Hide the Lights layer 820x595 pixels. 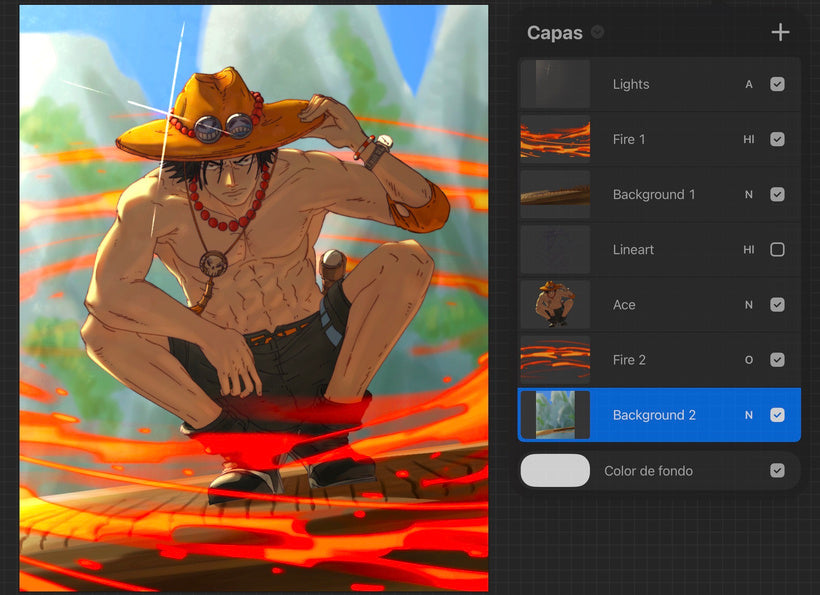777,84
